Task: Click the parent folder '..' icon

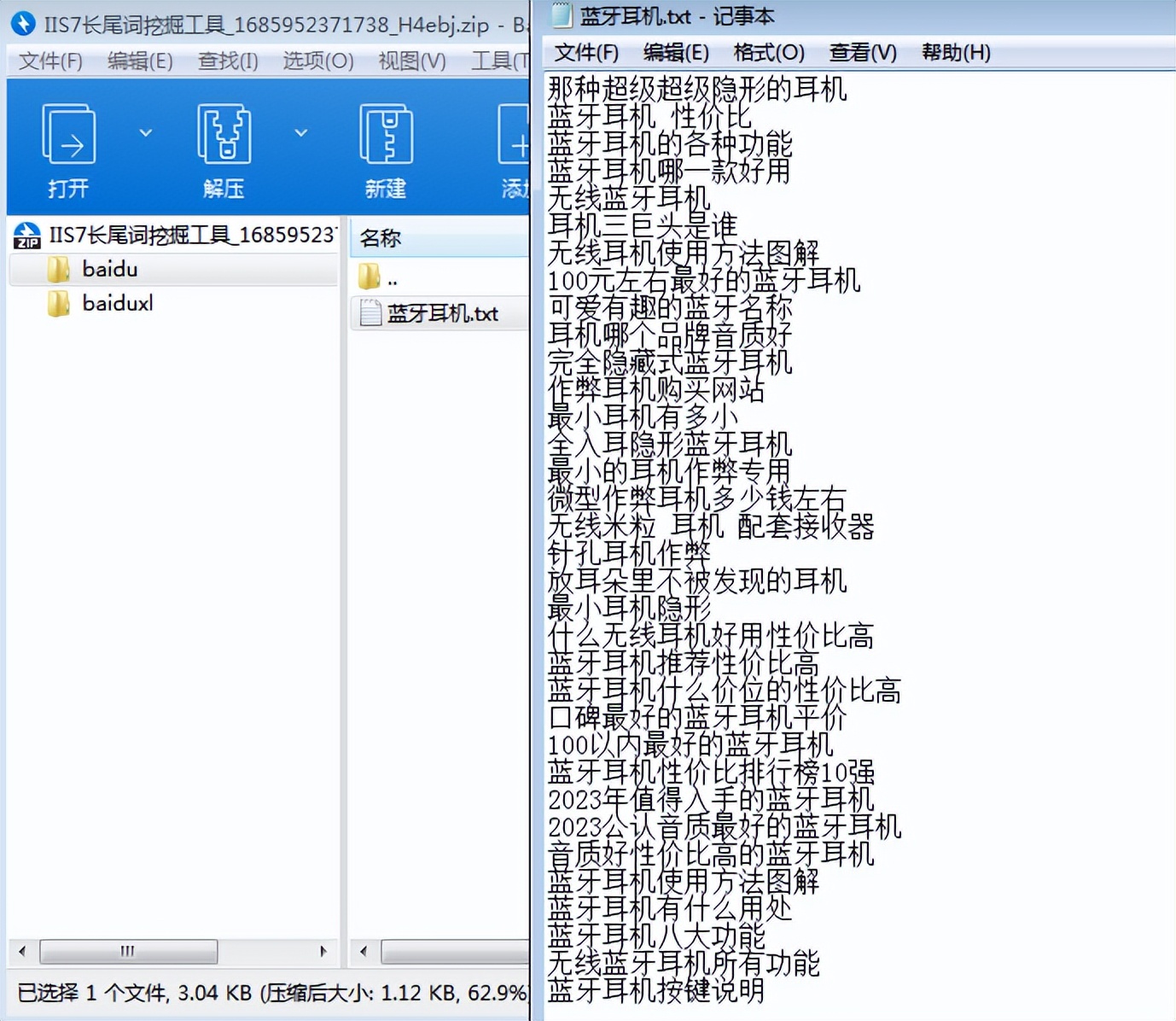Action: point(370,277)
